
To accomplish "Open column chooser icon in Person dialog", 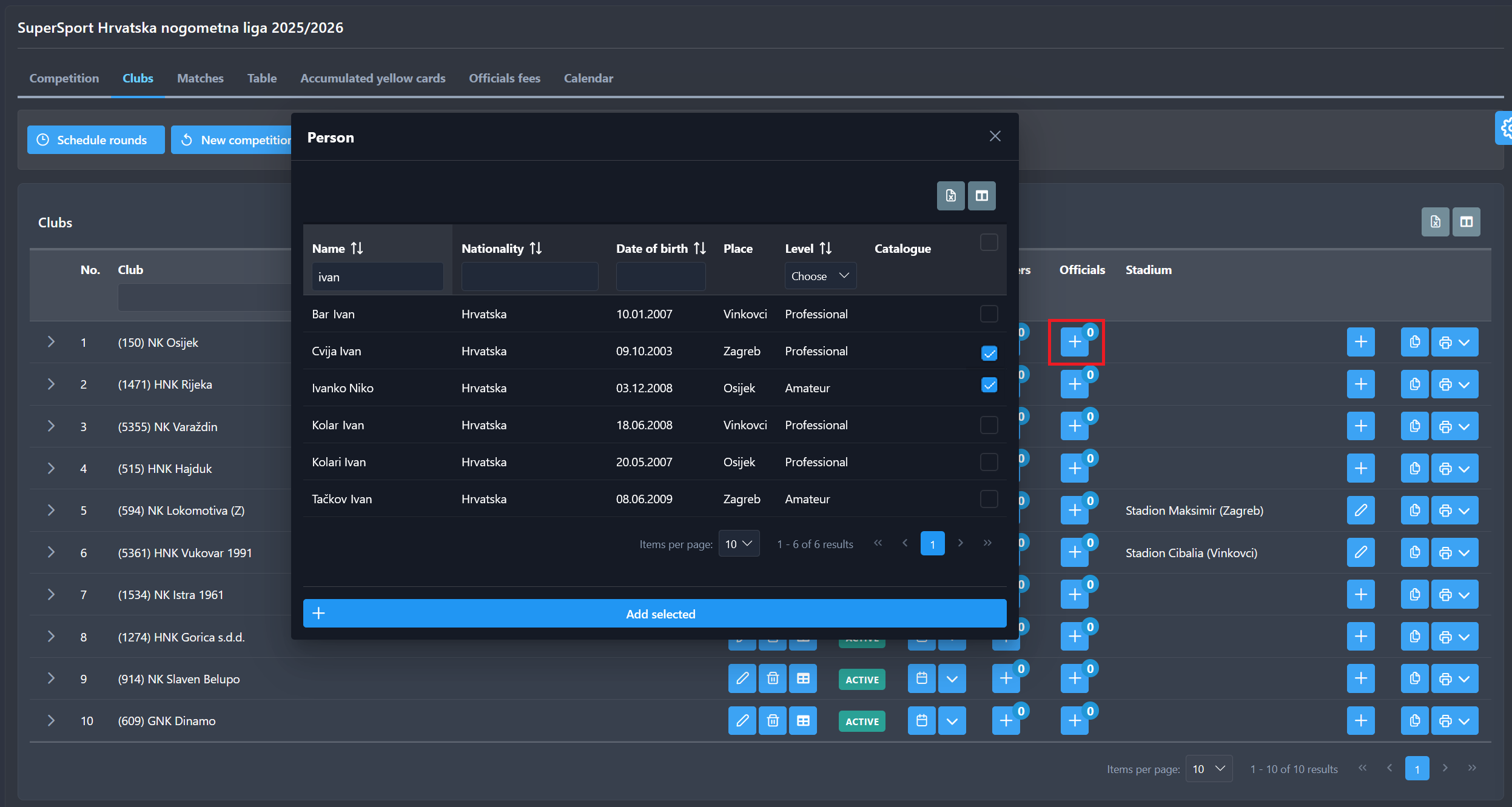I will 981,196.
